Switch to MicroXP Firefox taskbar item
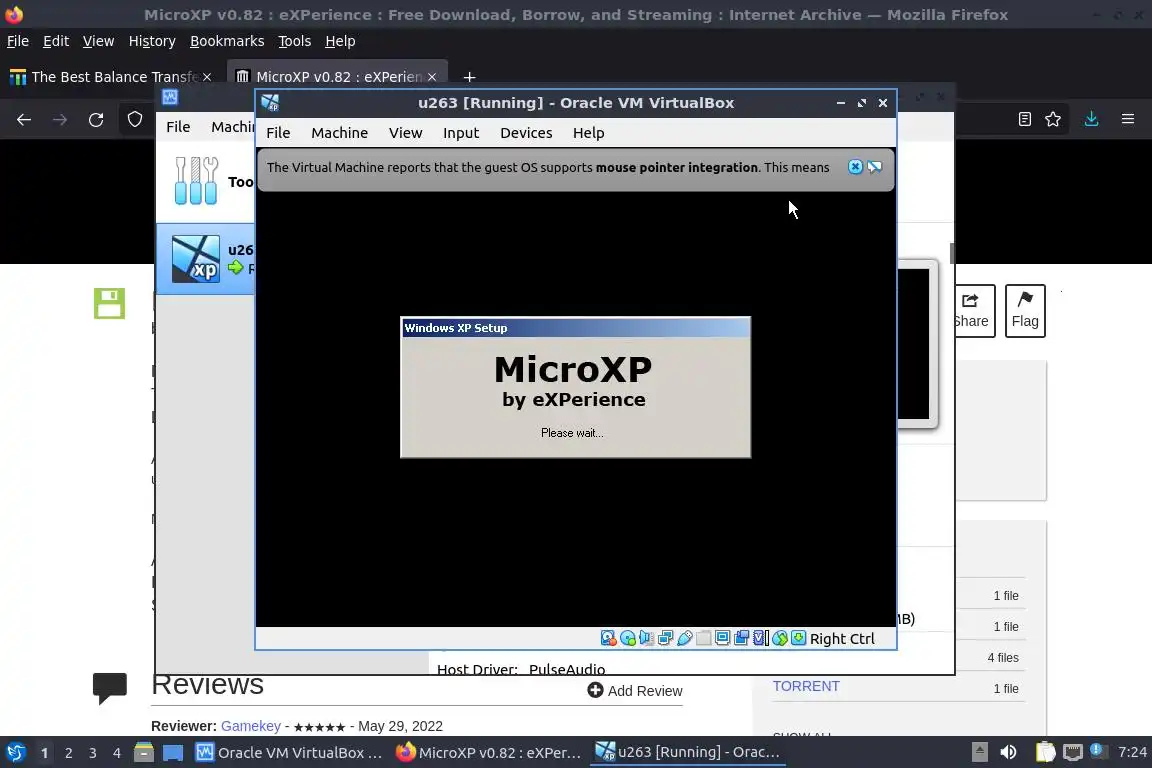This screenshot has width=1152, height=768. coord(489,753)
